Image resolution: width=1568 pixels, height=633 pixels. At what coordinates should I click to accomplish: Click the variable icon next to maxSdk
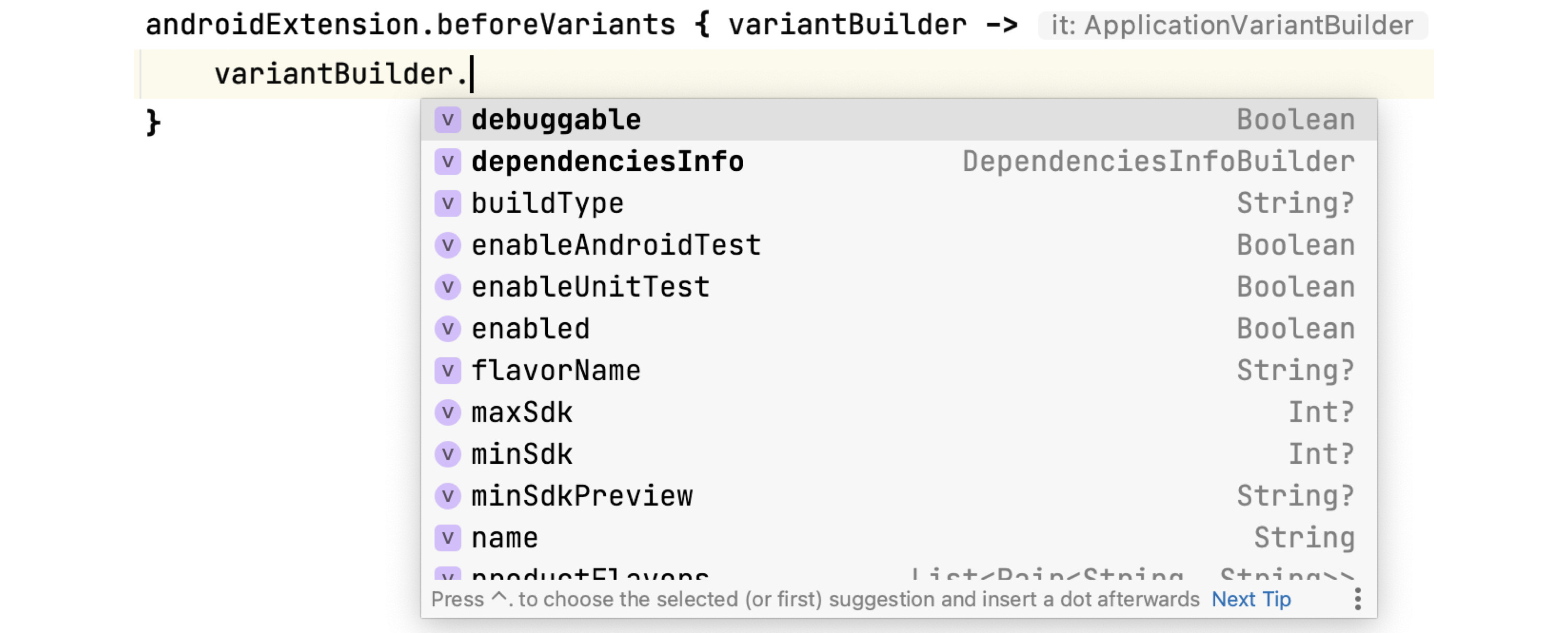click(x=448, y=412)
